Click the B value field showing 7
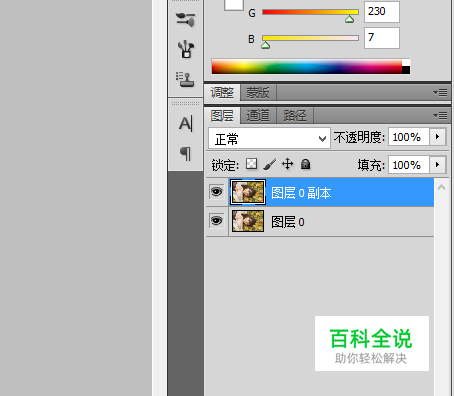The image size is (454, 396). pyautogui.click(x=382, y=38)
